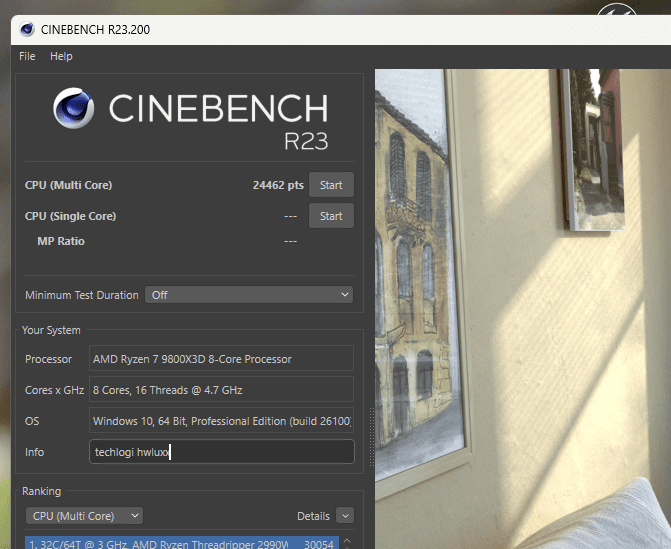Viewport: 671px width, 549px height.
Task: Click the Info text field
Action: pos(221,451)
